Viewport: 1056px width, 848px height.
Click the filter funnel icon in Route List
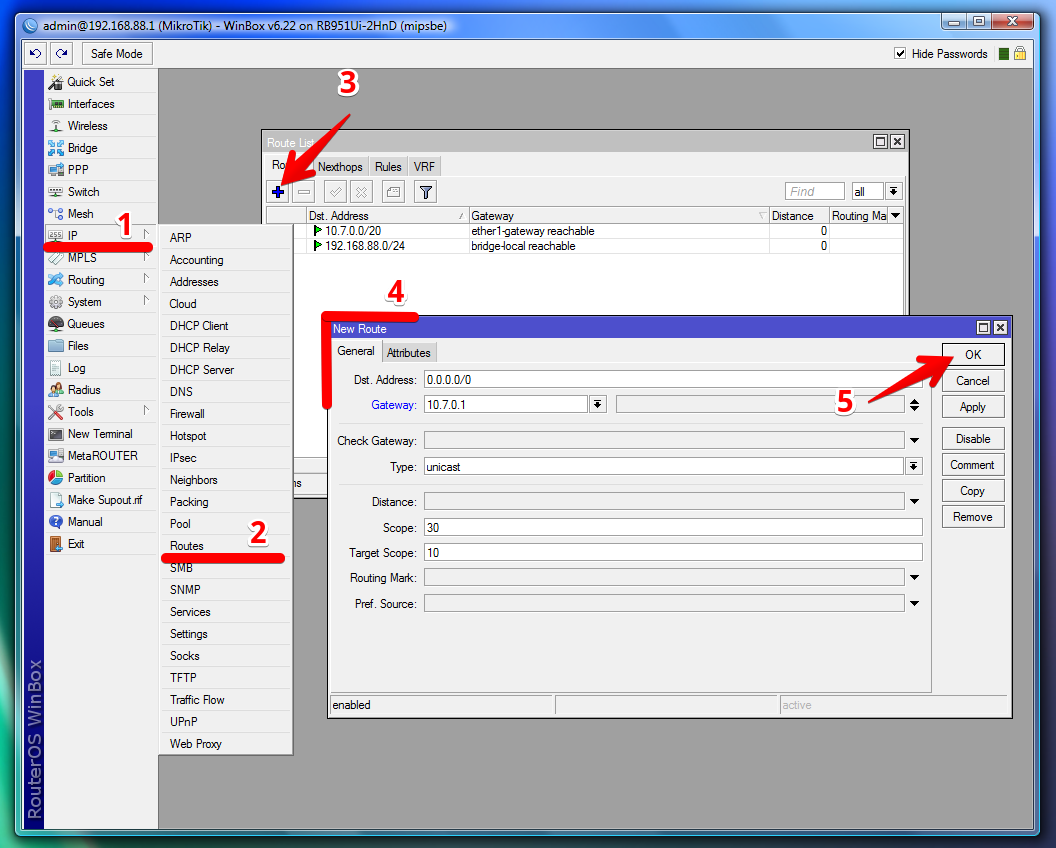point(425,192)
